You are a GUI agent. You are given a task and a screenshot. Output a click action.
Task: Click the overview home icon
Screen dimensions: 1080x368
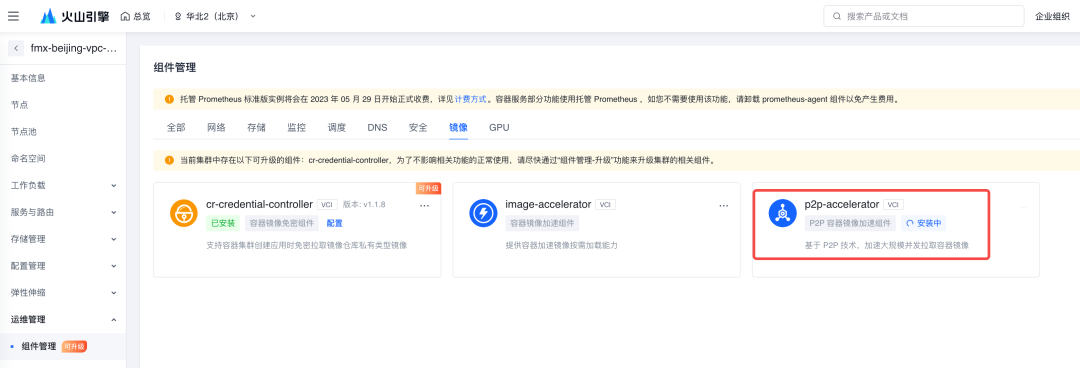click(x=125, y=16)
